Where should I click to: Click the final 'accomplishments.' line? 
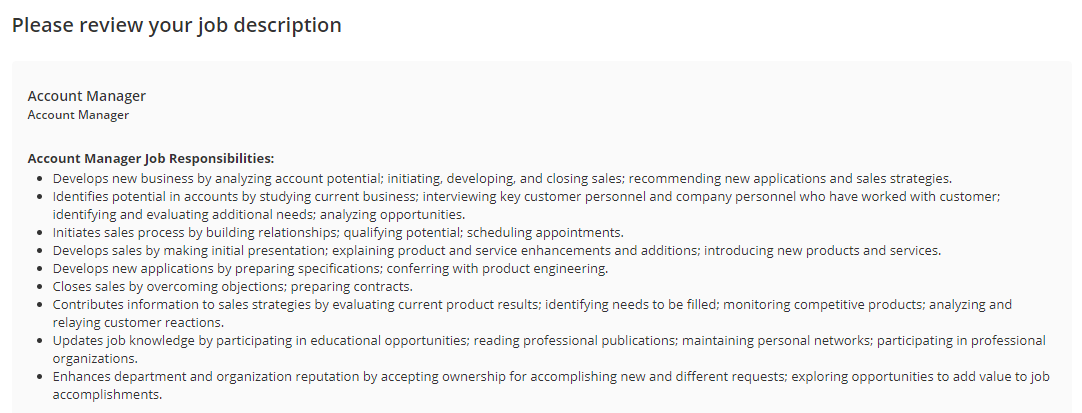pyautogui.click(x=108, y=394)
